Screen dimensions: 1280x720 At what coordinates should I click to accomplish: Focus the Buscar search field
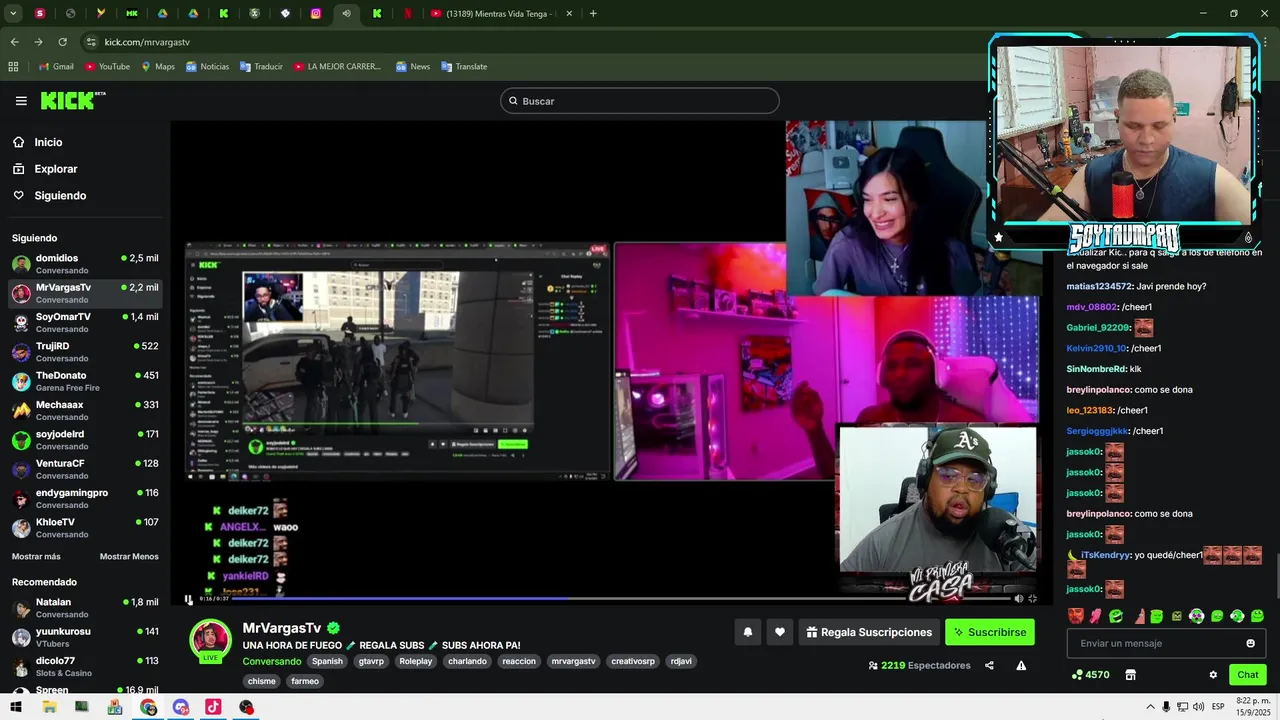pyautogui.click(x=639, y=101)
